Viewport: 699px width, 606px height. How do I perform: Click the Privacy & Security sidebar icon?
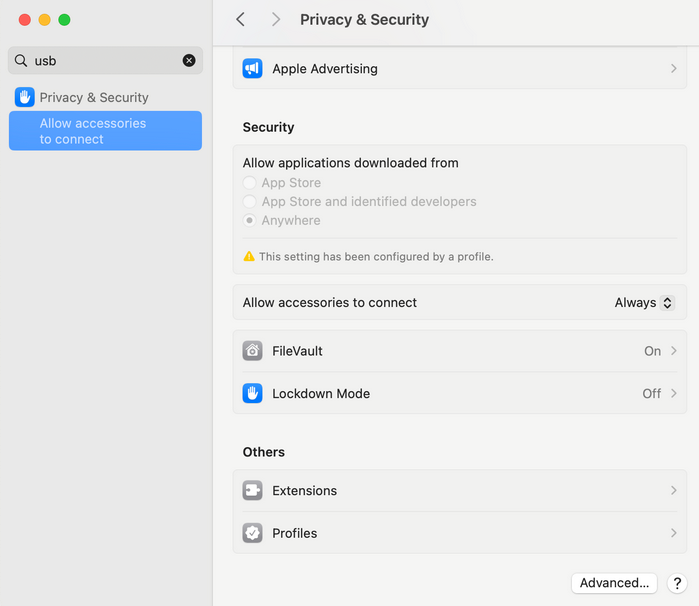[x=25, y=97]
